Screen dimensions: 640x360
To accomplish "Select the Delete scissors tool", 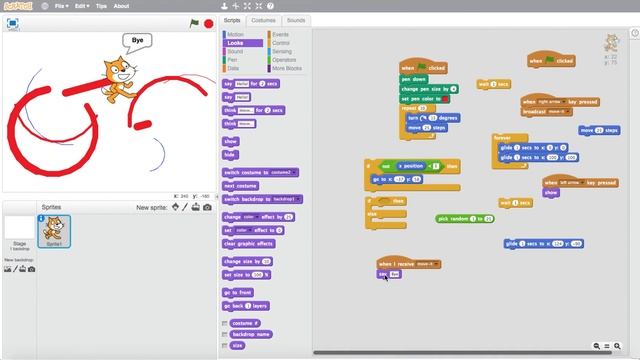I will point(236,6).
